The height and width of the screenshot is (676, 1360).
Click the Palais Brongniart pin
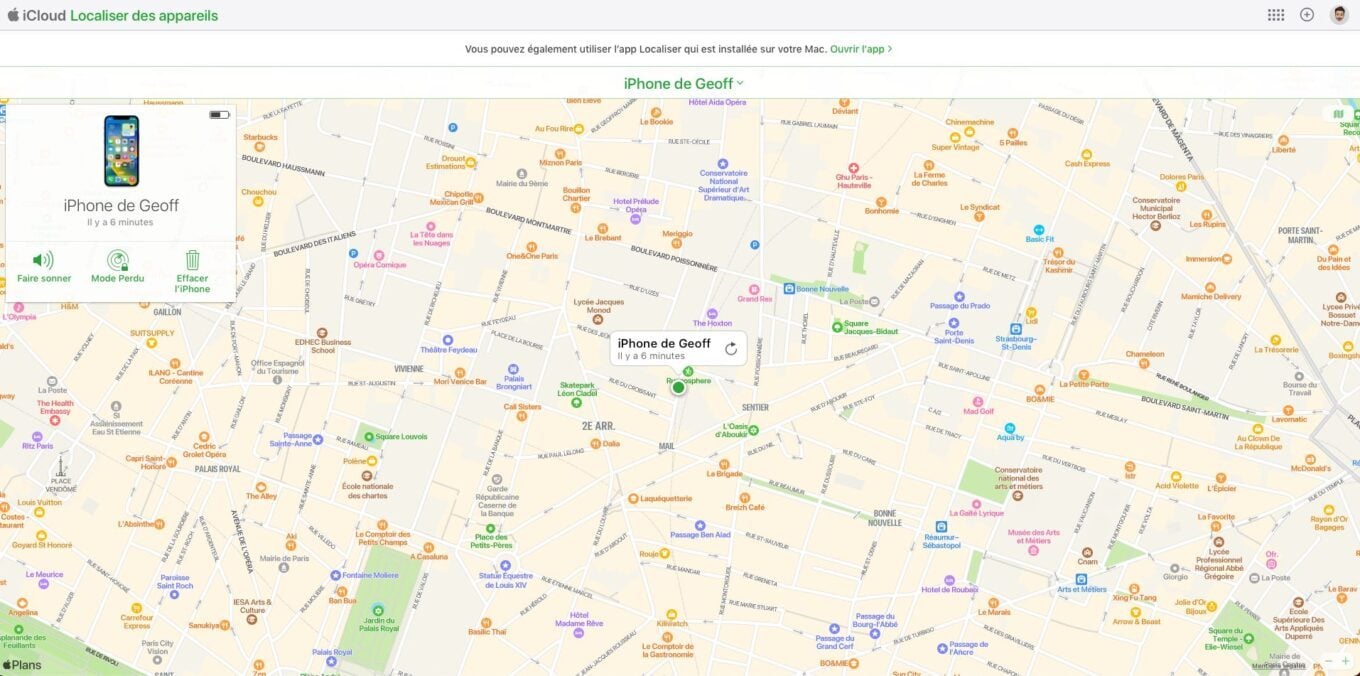click(513, 369)
